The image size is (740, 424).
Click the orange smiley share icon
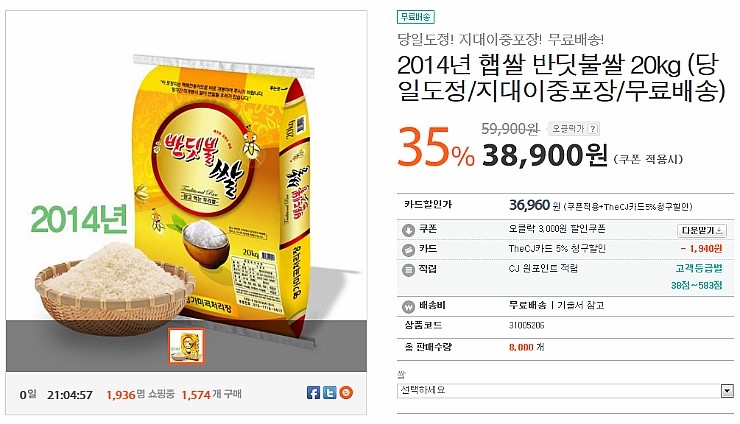point(346,392)
